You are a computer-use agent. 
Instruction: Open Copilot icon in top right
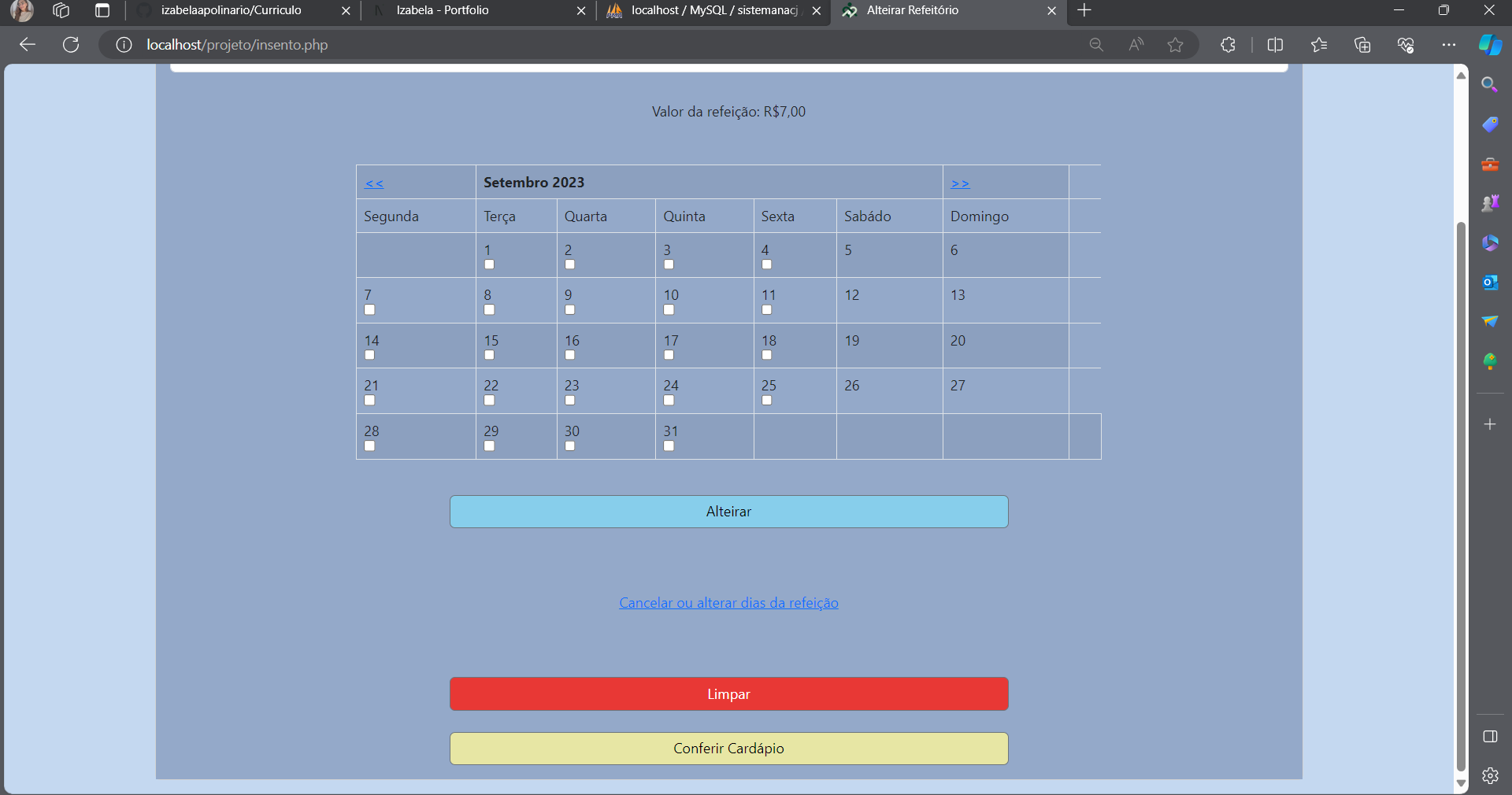1489,45
